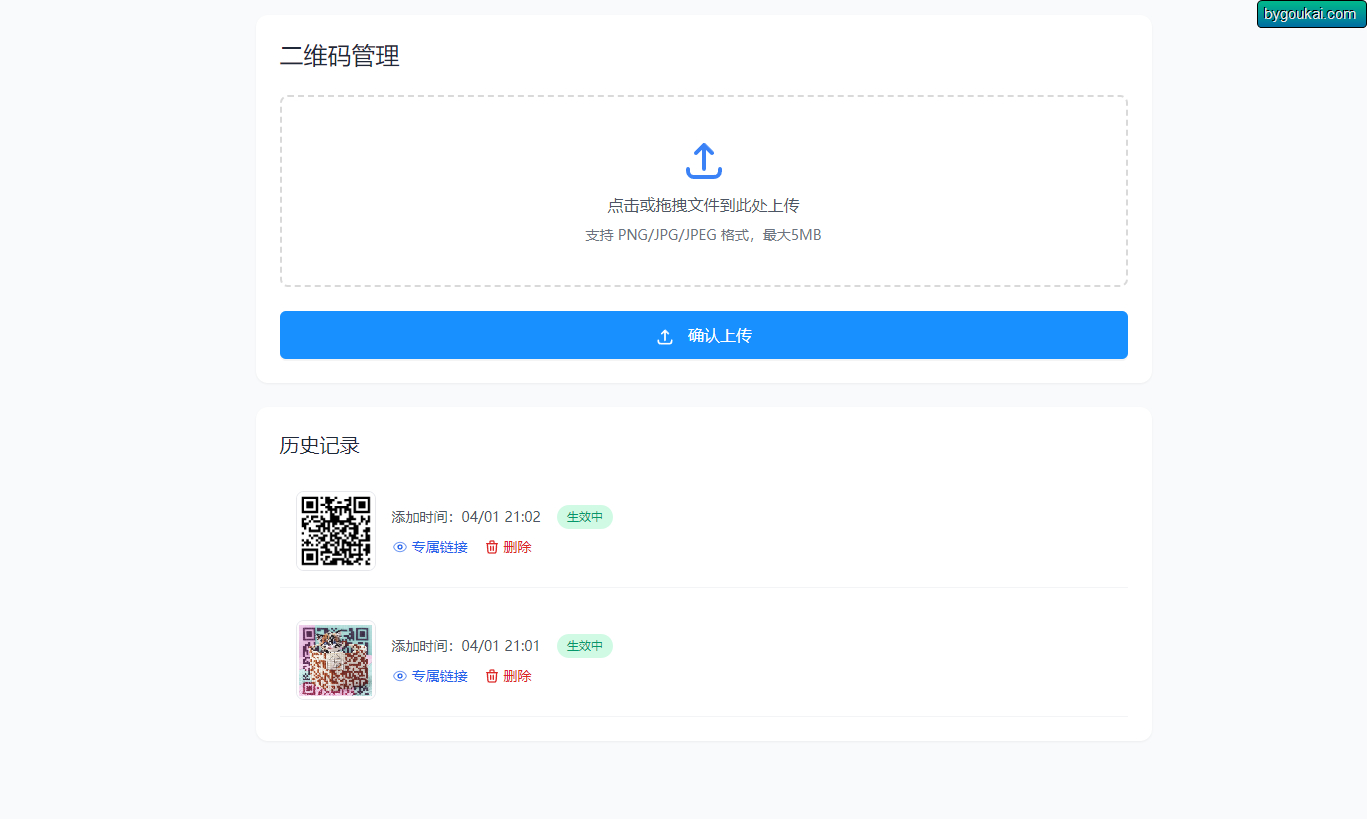This screenshot has height=819, width=1367.
Task: Click 删除 text on the 04/01 21:01 entry
Action: coord(517,676)
